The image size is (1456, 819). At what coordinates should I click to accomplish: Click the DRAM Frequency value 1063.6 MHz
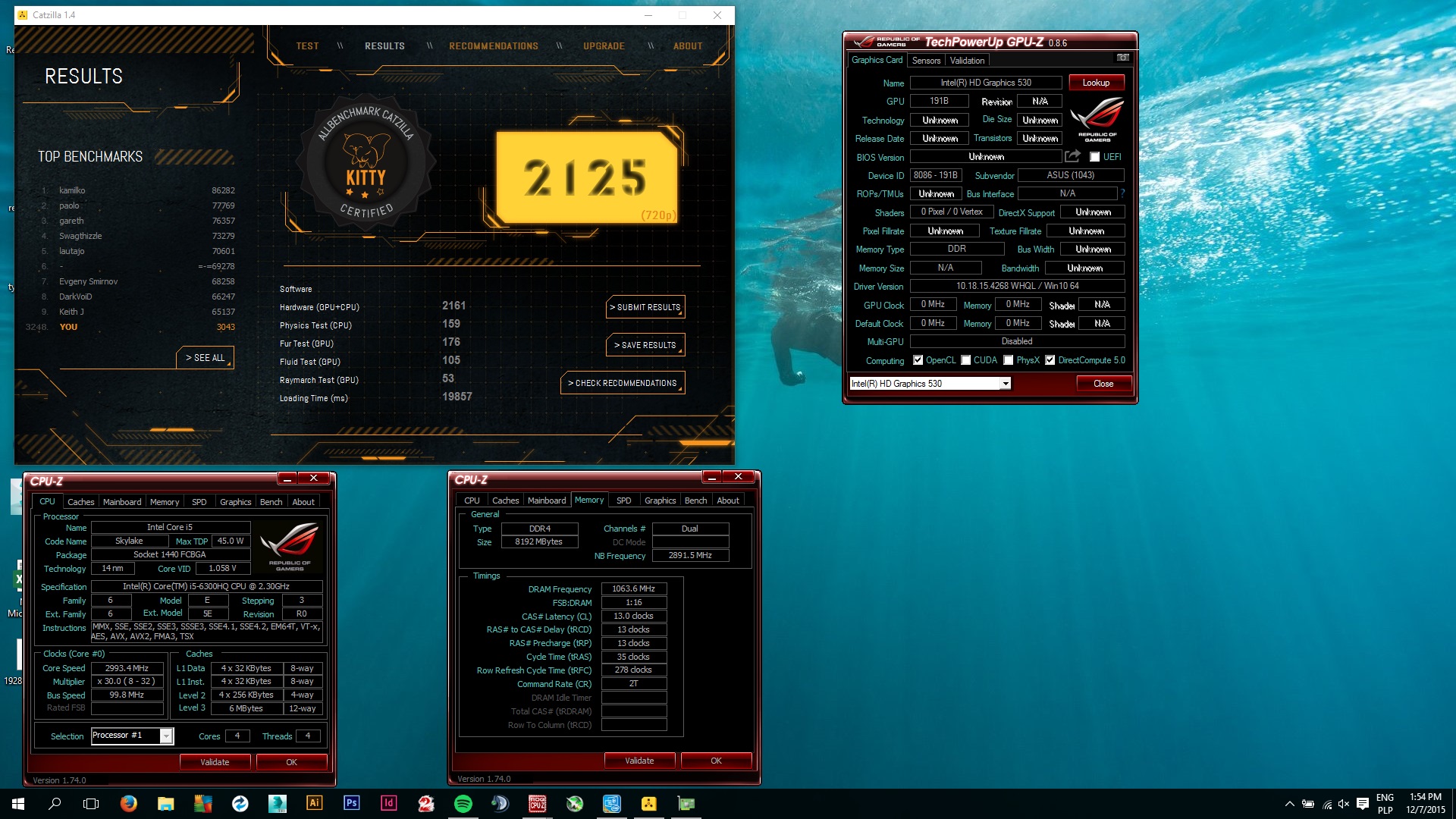coord(634,588)
